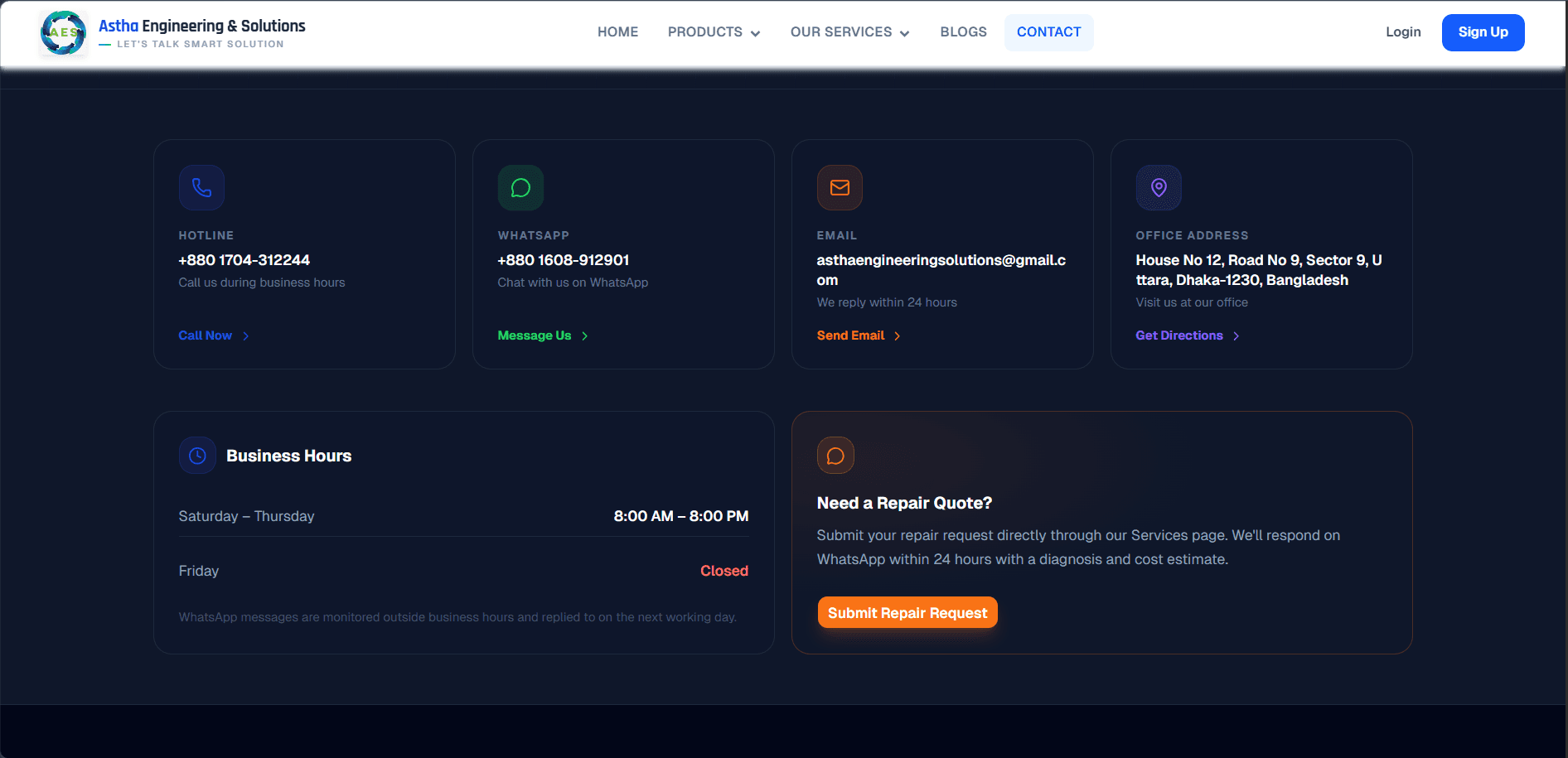Click the envelope icon in Email card
The width and height of the screenshot is (1568, 758).
(840, 188)
